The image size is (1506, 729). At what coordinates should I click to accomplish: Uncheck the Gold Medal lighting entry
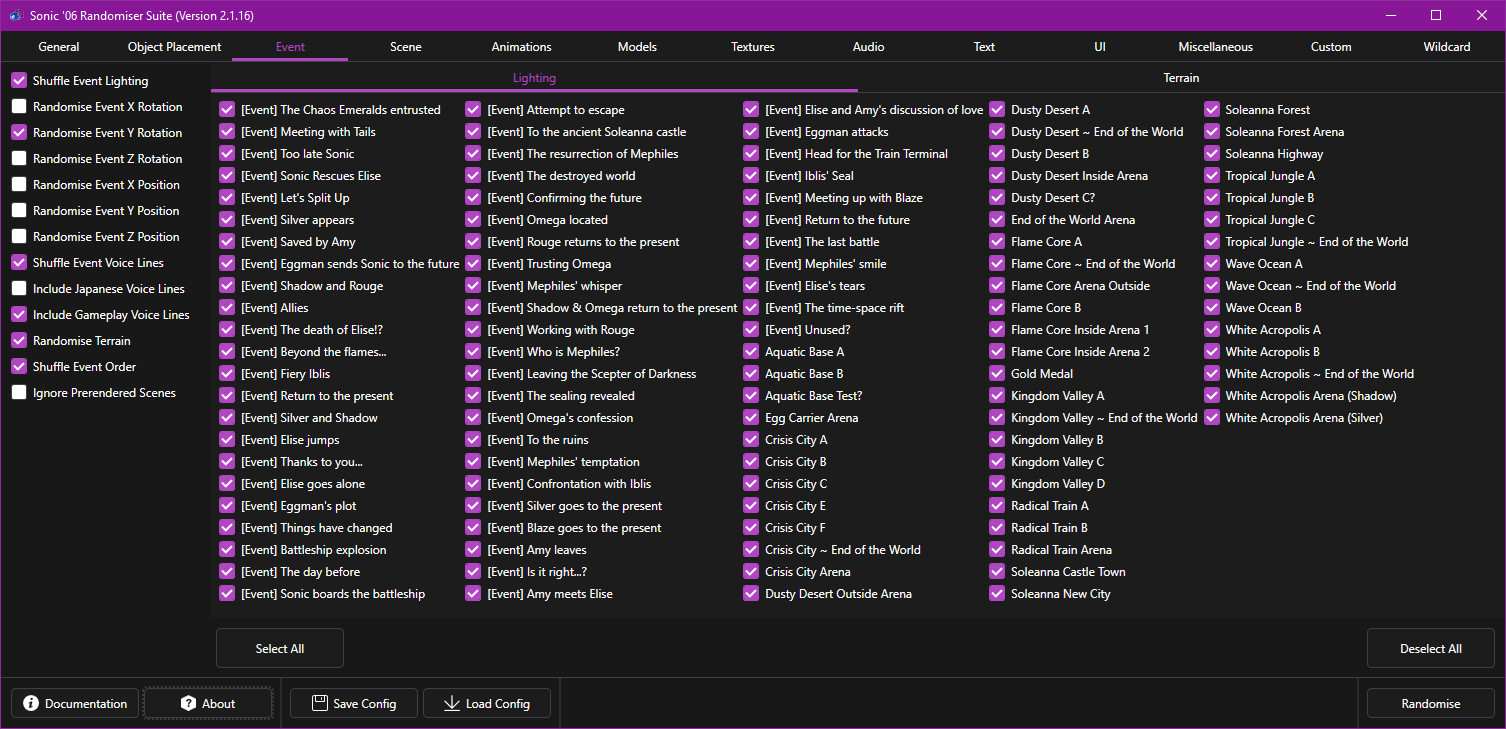pyautogui.click(x=997, y=374)
